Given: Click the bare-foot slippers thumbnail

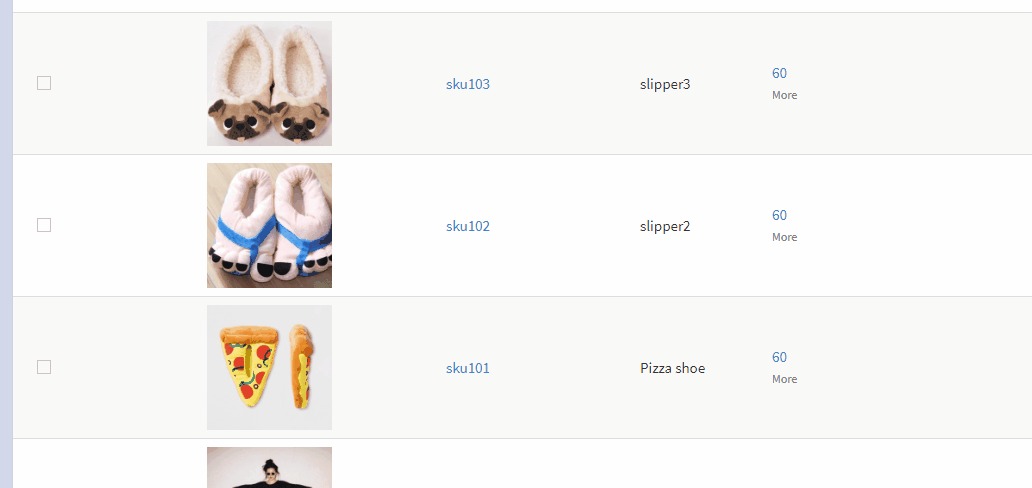Looking at the screenshot, I should pyautogui.click(x=269, y=225).
